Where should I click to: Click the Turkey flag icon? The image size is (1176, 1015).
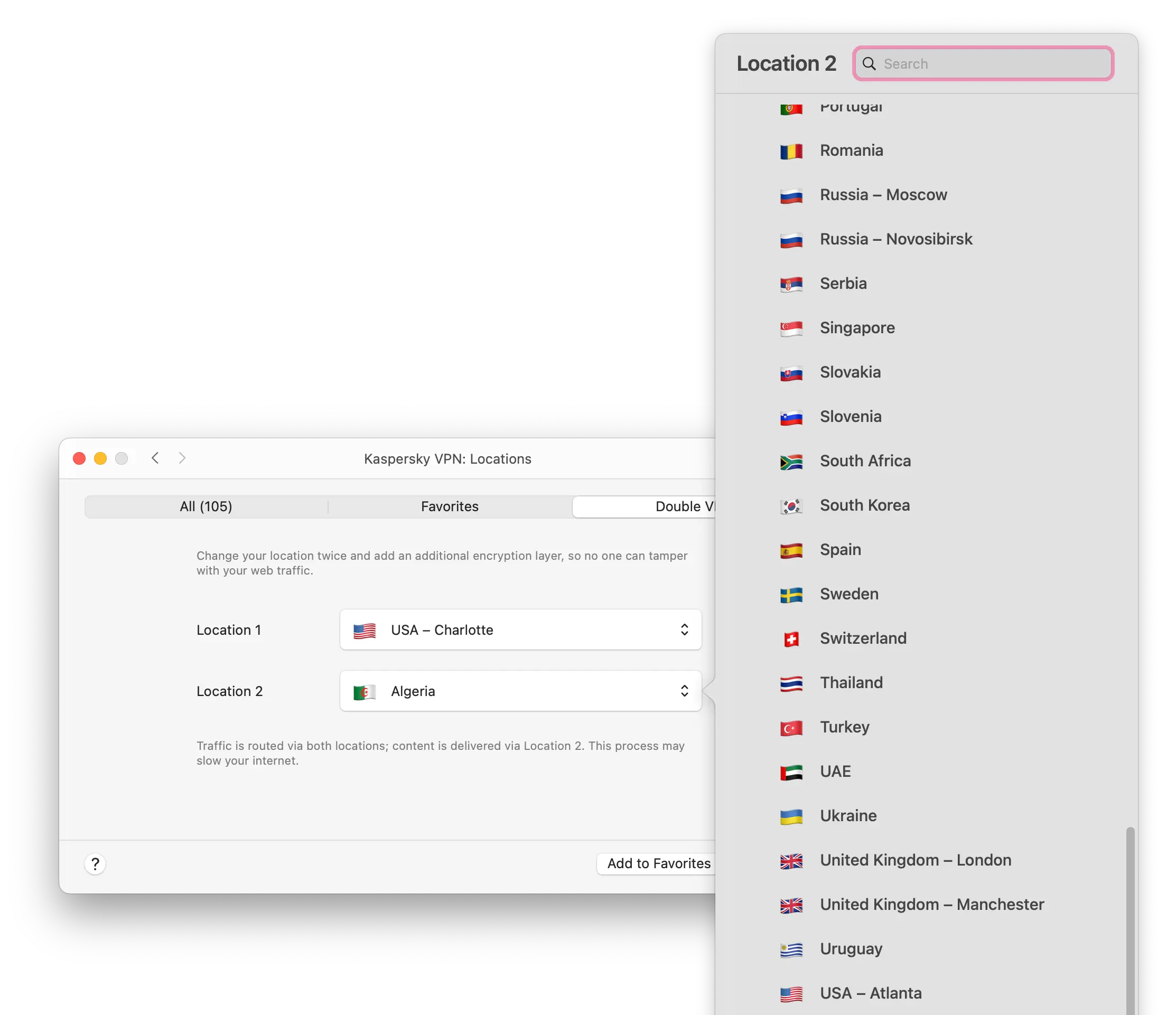coord(791,727)
